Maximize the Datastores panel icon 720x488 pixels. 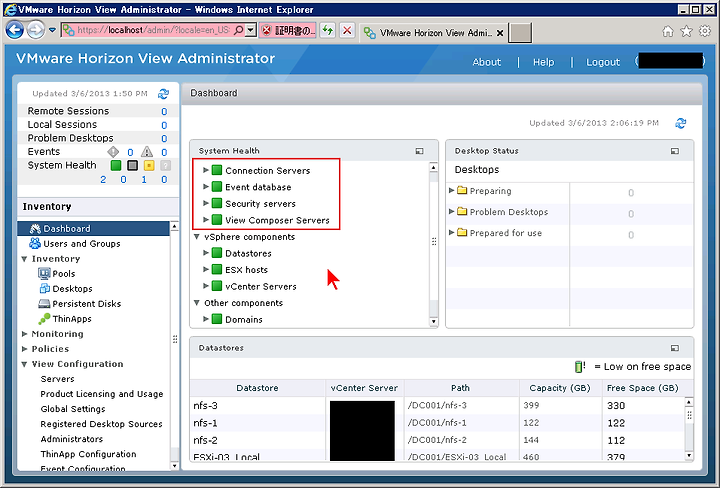675,348
